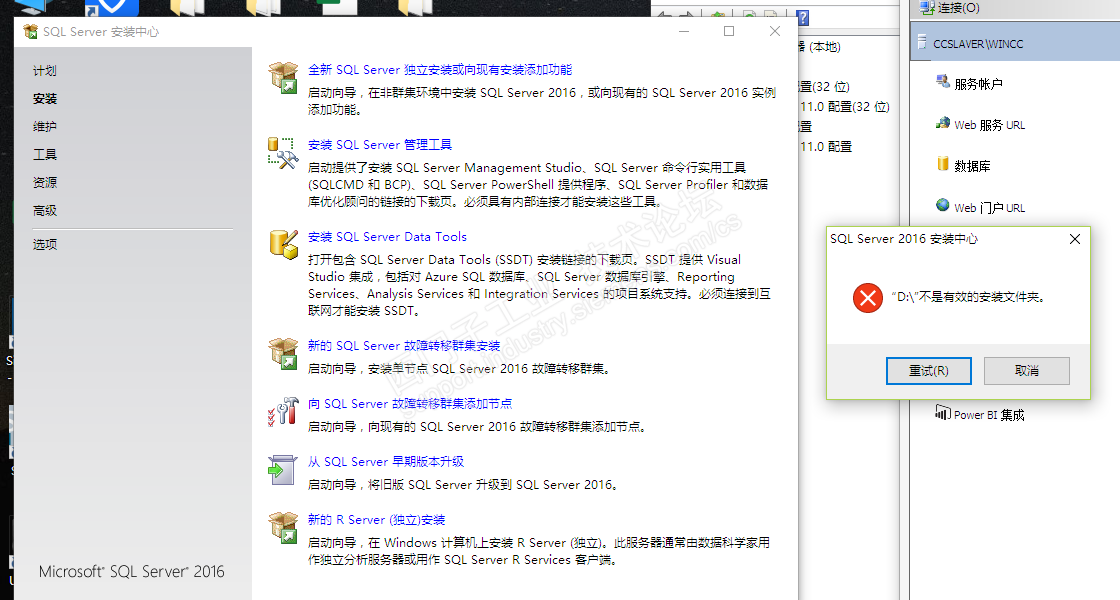1120x600 pixels.
Task: Close the SQL Server 2016 安装中心 error dialog
Action: [1074, 239]
